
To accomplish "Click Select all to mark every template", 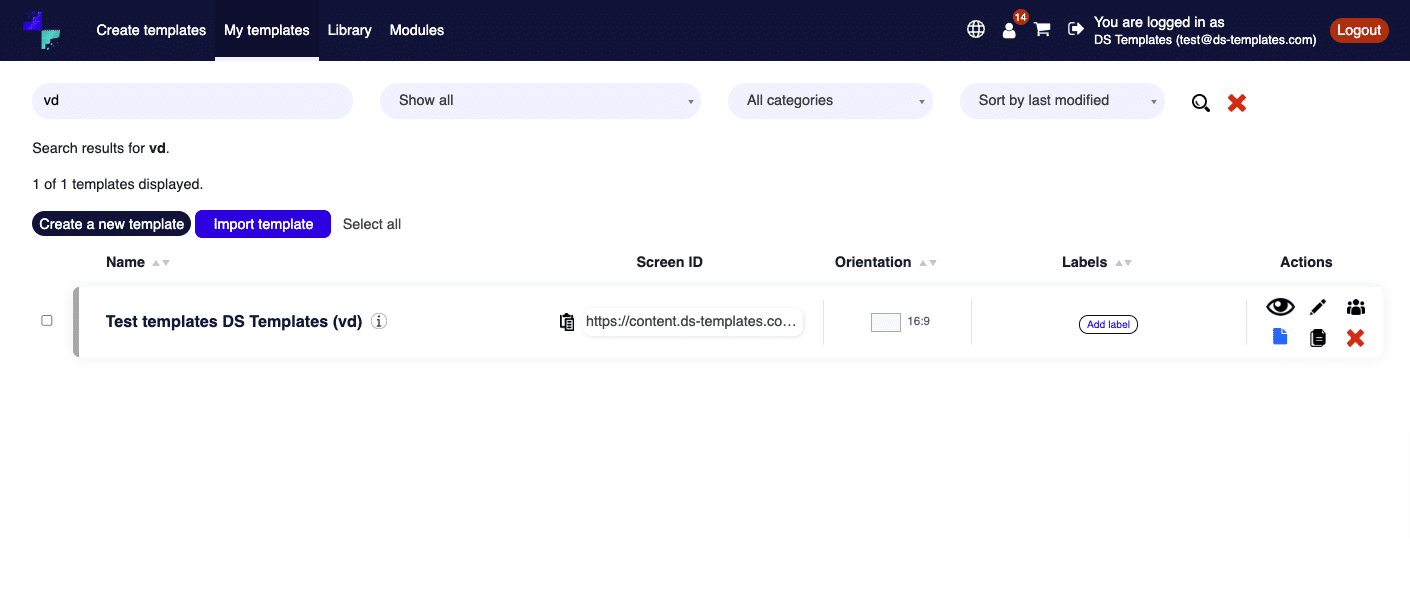I will (x=371, y=223).
